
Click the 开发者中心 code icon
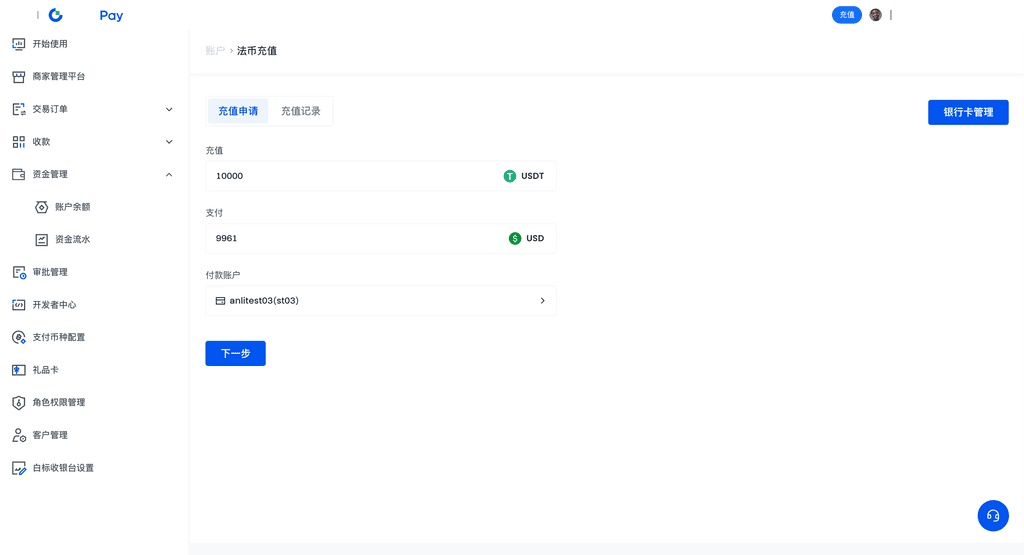18,305
